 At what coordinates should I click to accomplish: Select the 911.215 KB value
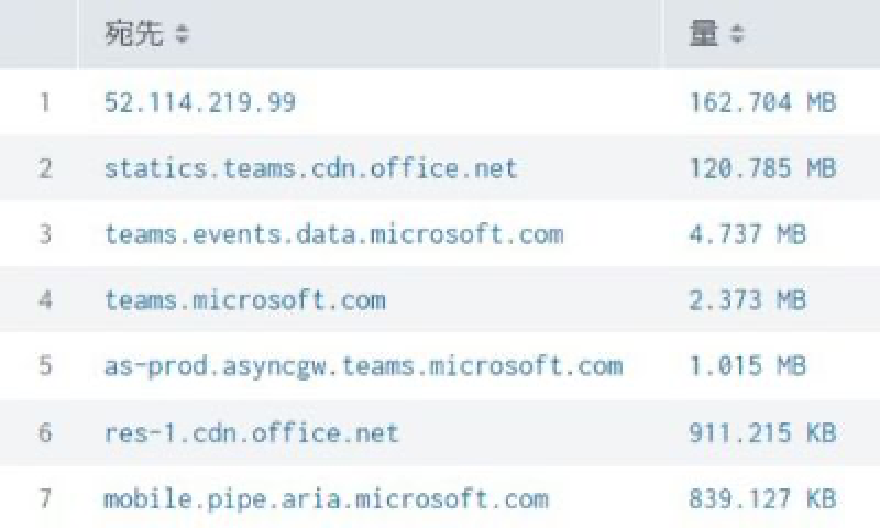[x=762, y=432]
